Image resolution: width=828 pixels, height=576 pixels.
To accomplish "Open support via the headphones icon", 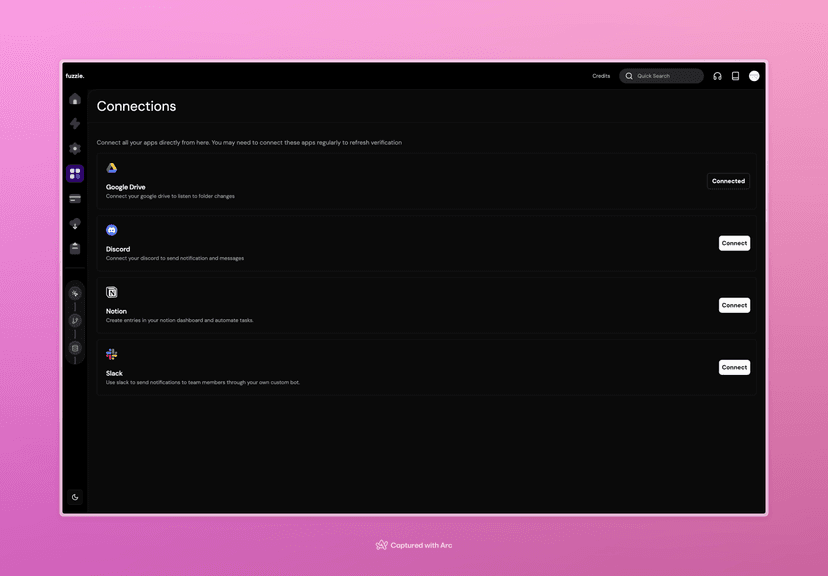I will pos(717,76).
